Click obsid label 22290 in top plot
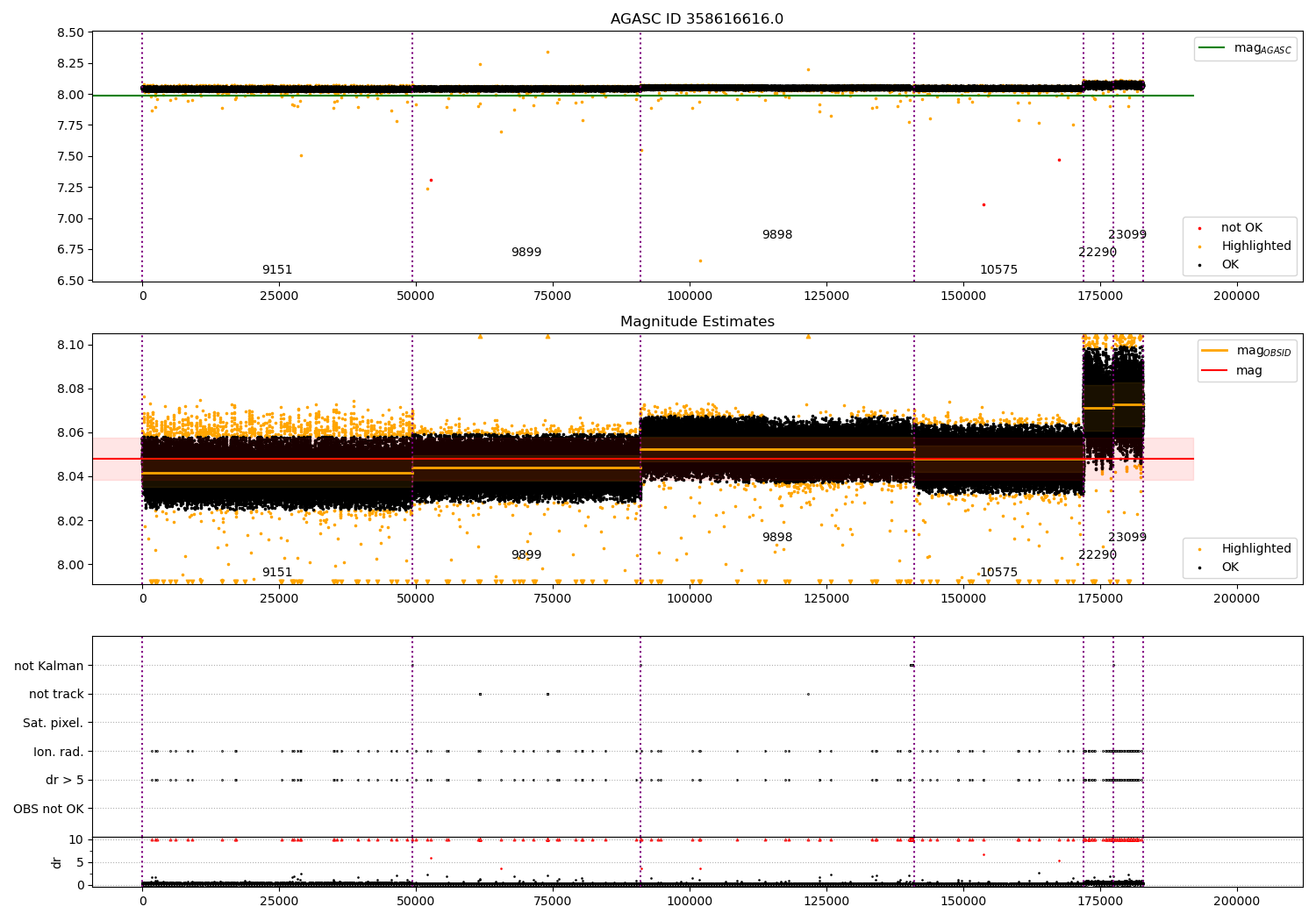This screenshot has height=921, width=1316. 1098,253
